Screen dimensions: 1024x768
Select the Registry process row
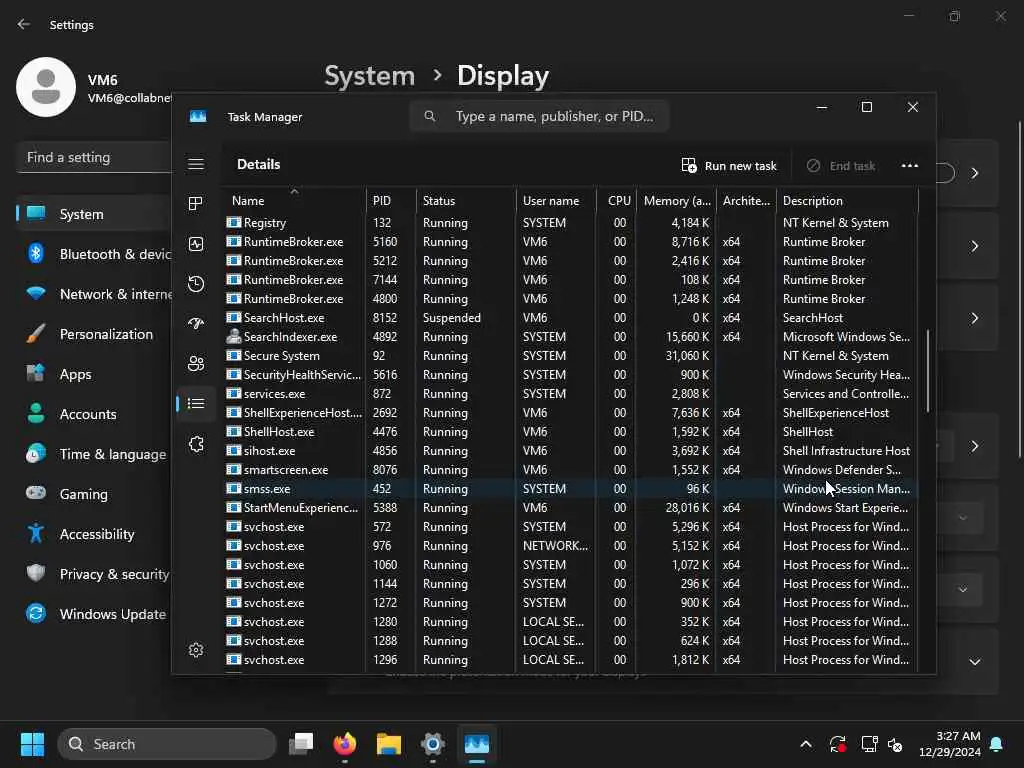(571, 223)
